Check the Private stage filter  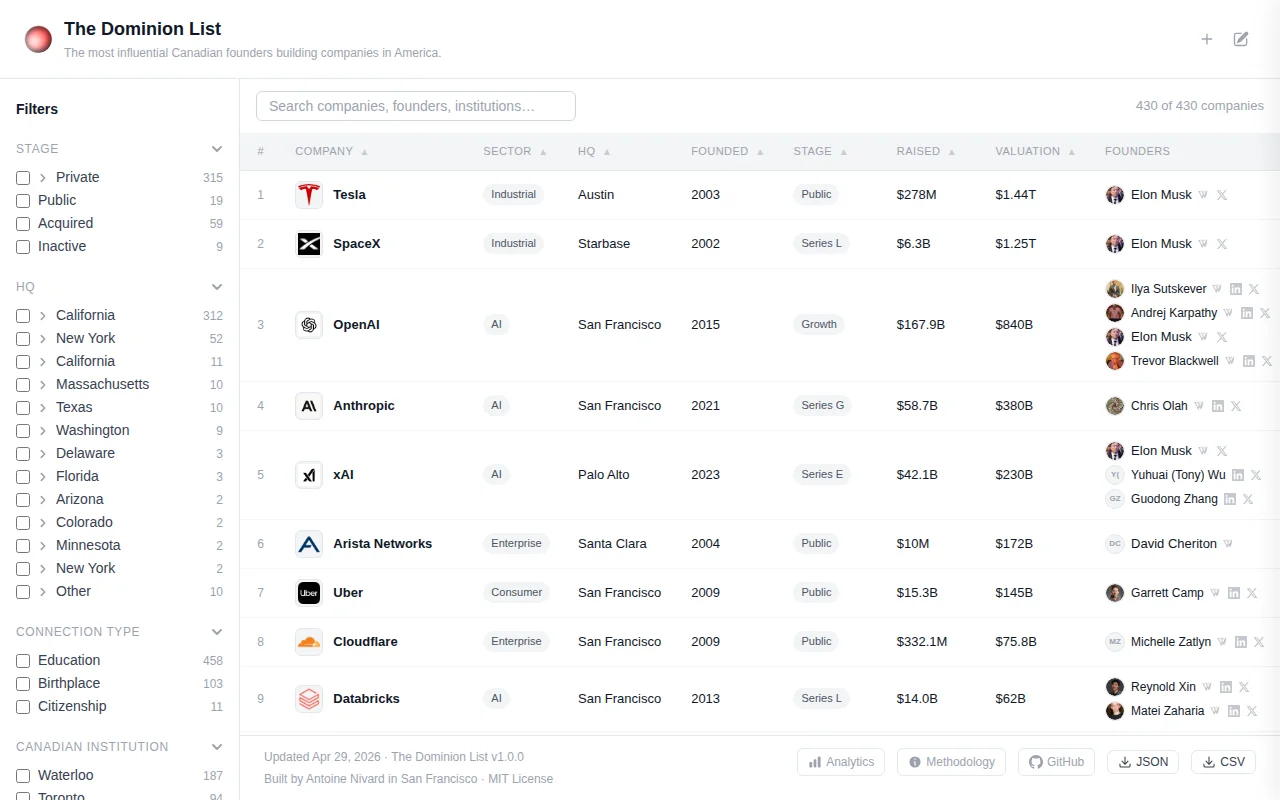tap(23, 178)
